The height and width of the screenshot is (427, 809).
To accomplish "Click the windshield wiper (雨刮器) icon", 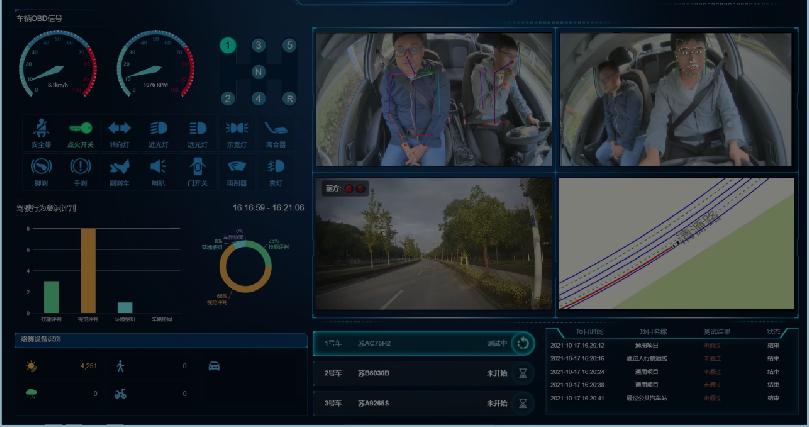I will (236, 167).
